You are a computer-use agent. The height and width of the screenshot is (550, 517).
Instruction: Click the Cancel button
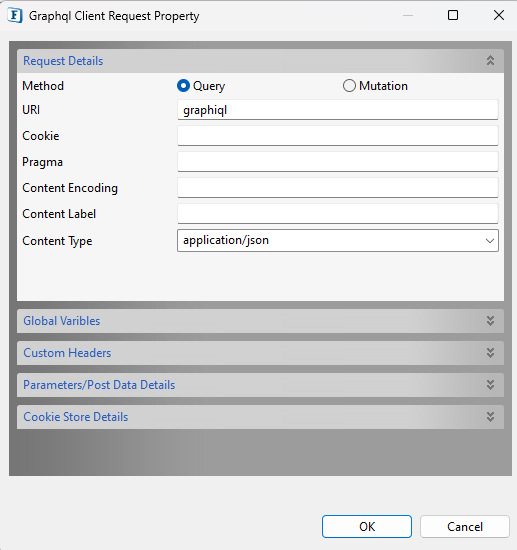click(465, 526)
